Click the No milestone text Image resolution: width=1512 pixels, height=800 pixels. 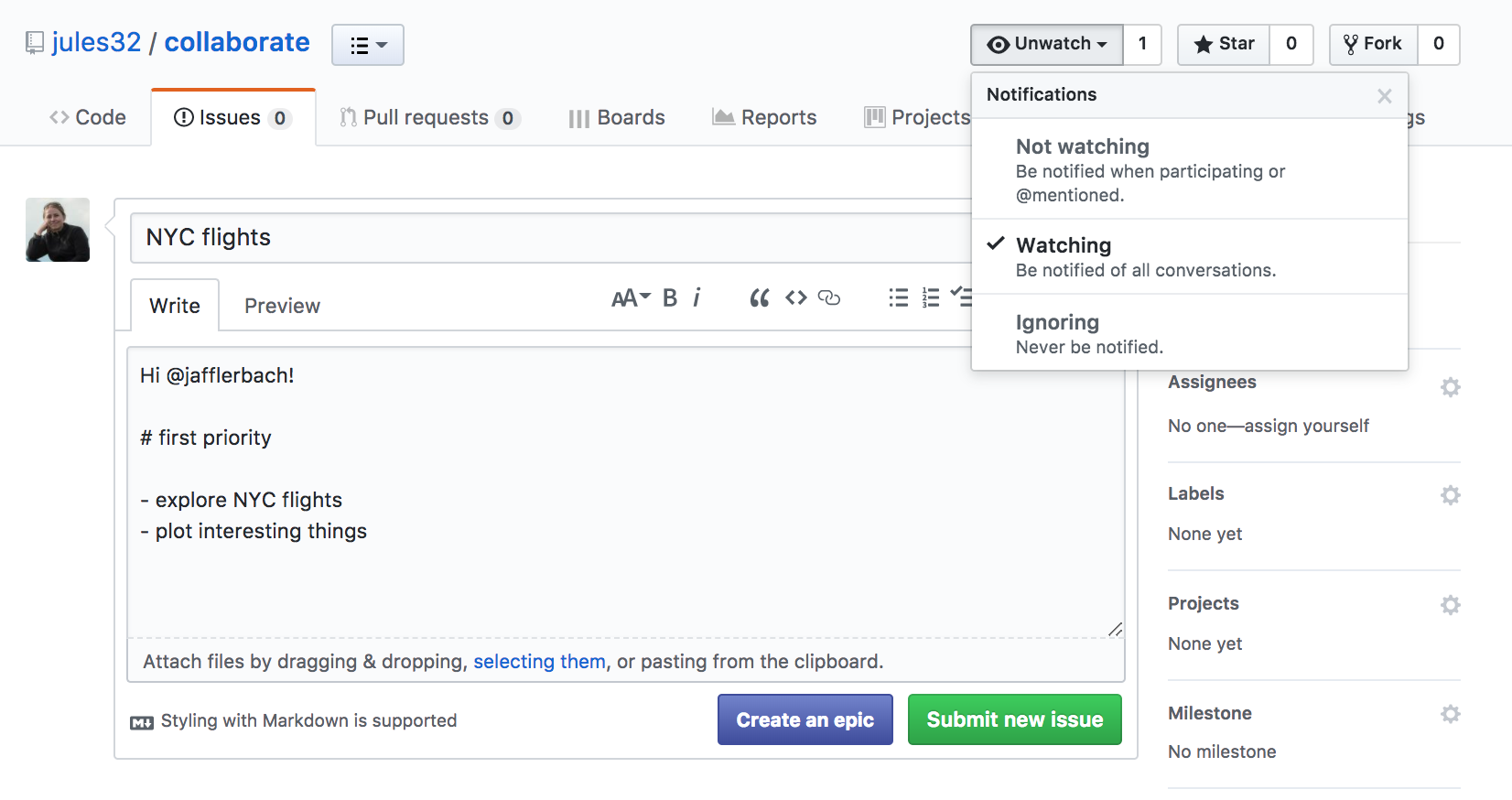click(1222, 751)
